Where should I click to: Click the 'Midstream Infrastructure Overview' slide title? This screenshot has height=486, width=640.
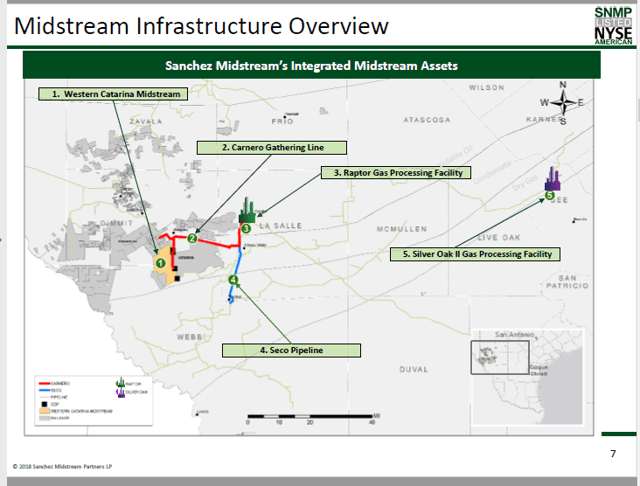[201, 26]
